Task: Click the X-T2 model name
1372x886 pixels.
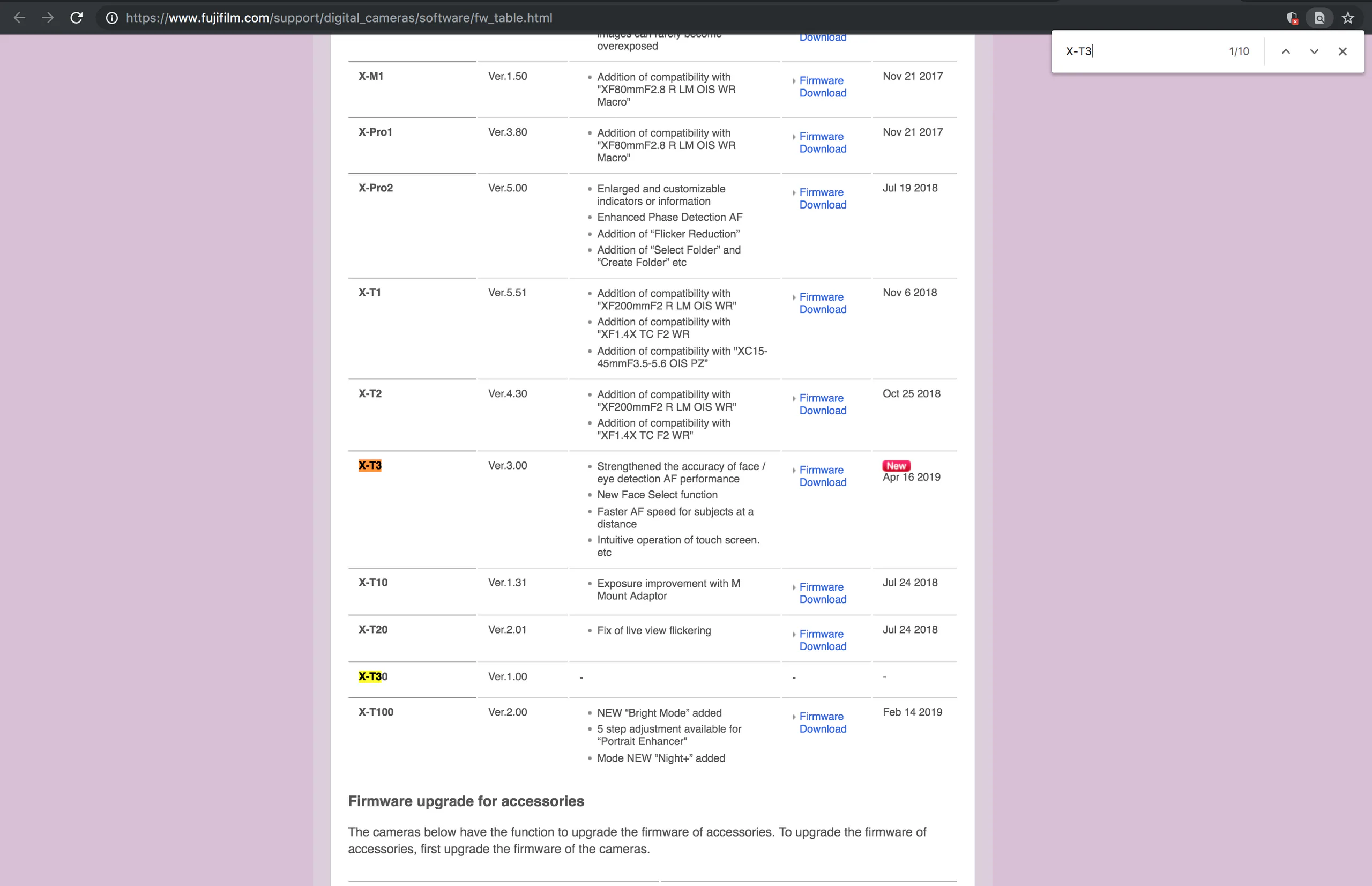Action: pos(370,394)
